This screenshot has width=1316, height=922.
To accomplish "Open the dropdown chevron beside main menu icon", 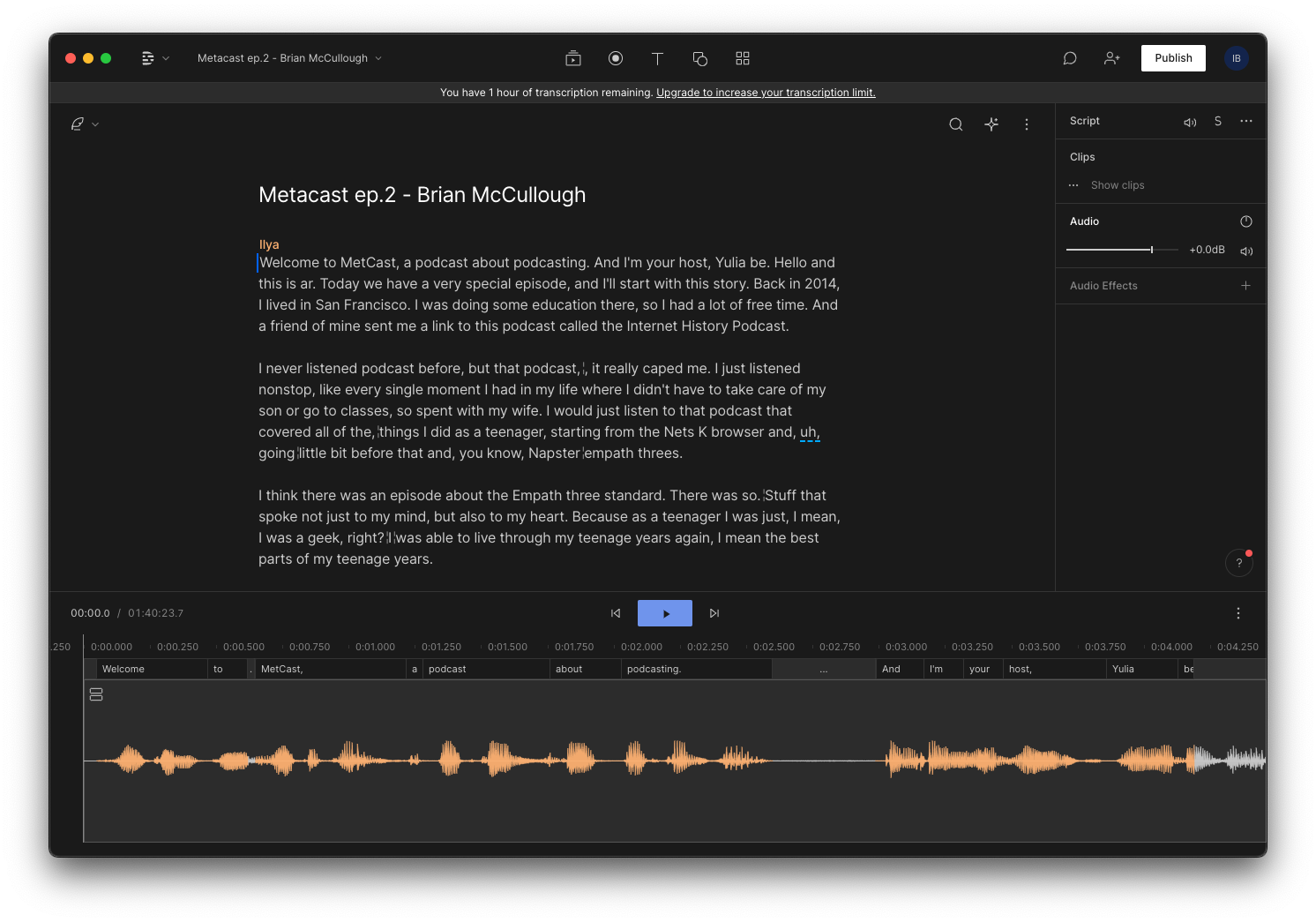I will (x=166, y=58).
